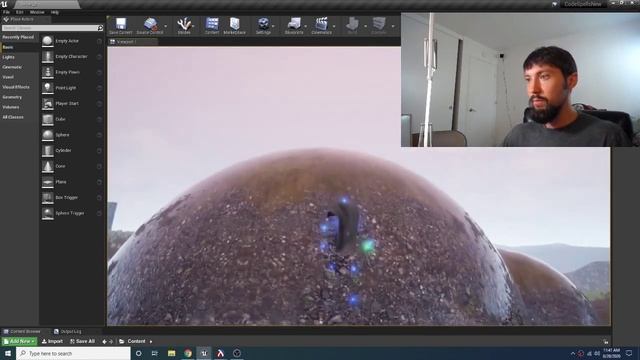Image resolution: width=640 pixels, height=360 pixels.
Task: Select the All Classes category
Action: [13, 117]
